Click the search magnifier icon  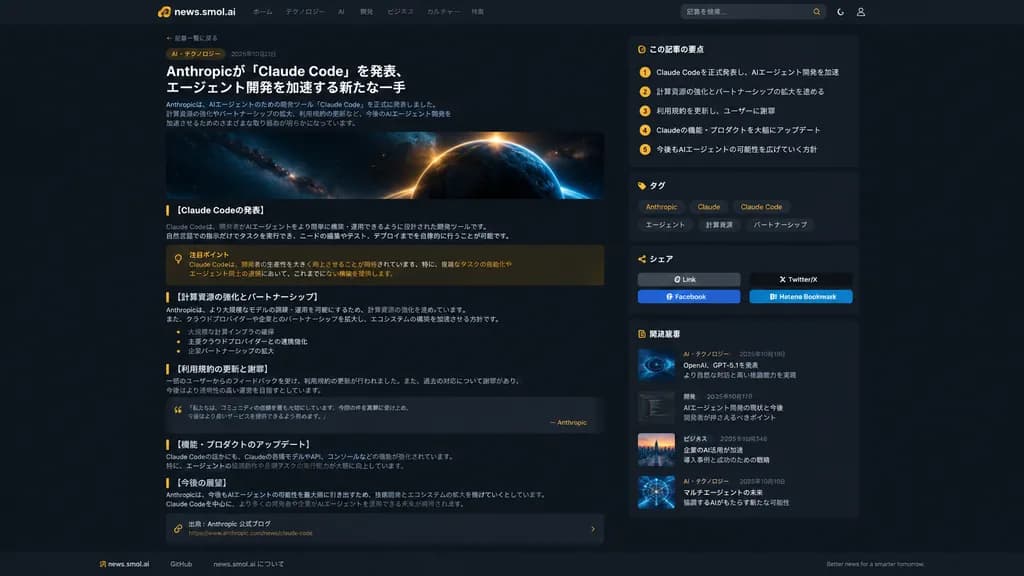click(816, 12)
